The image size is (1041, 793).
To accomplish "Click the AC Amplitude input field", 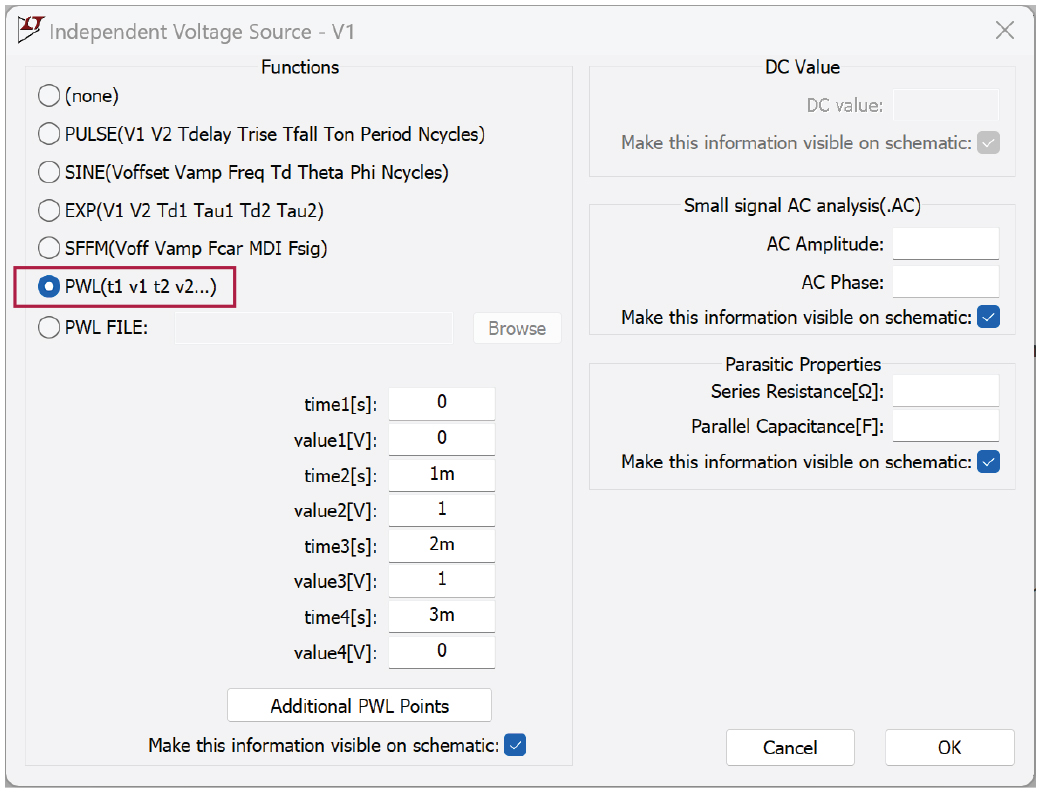I will click(945, 244).
